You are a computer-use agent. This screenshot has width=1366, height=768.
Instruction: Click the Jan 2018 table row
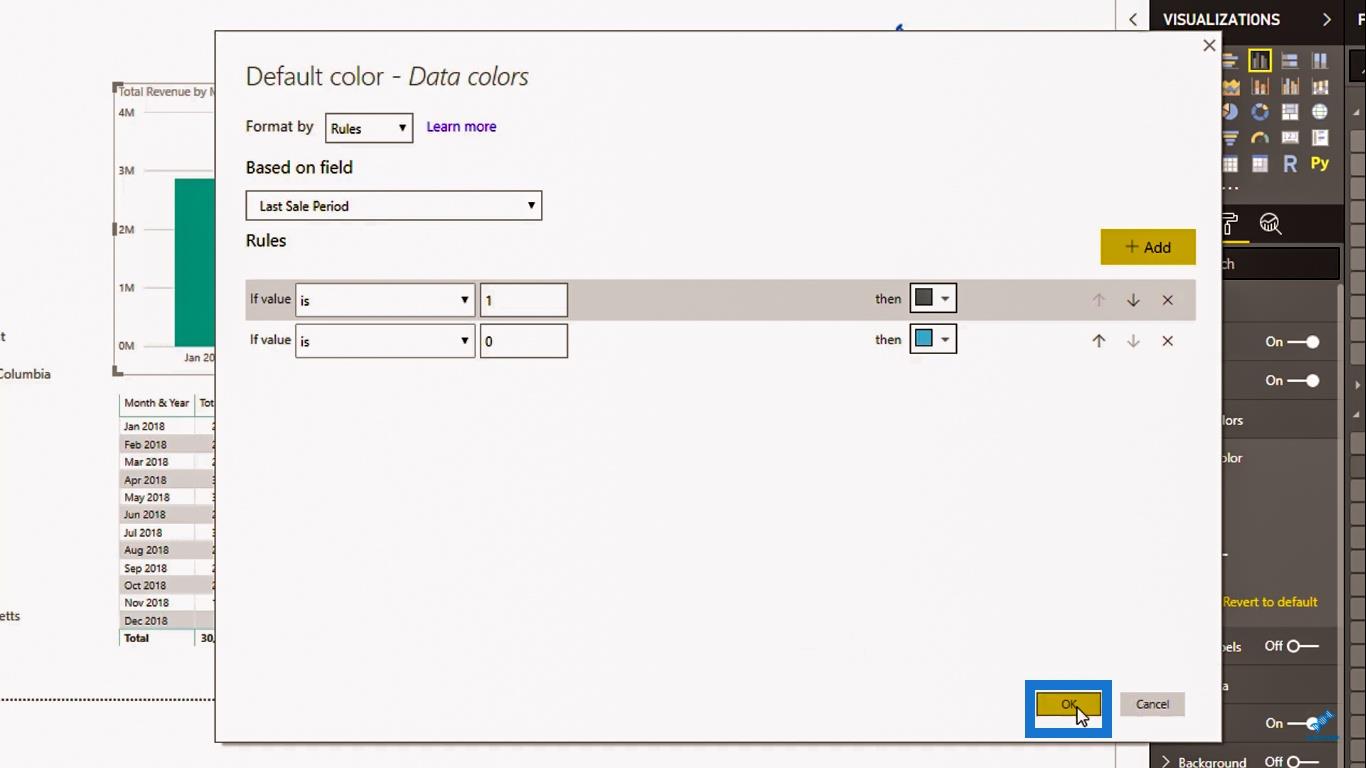[166, 426]
